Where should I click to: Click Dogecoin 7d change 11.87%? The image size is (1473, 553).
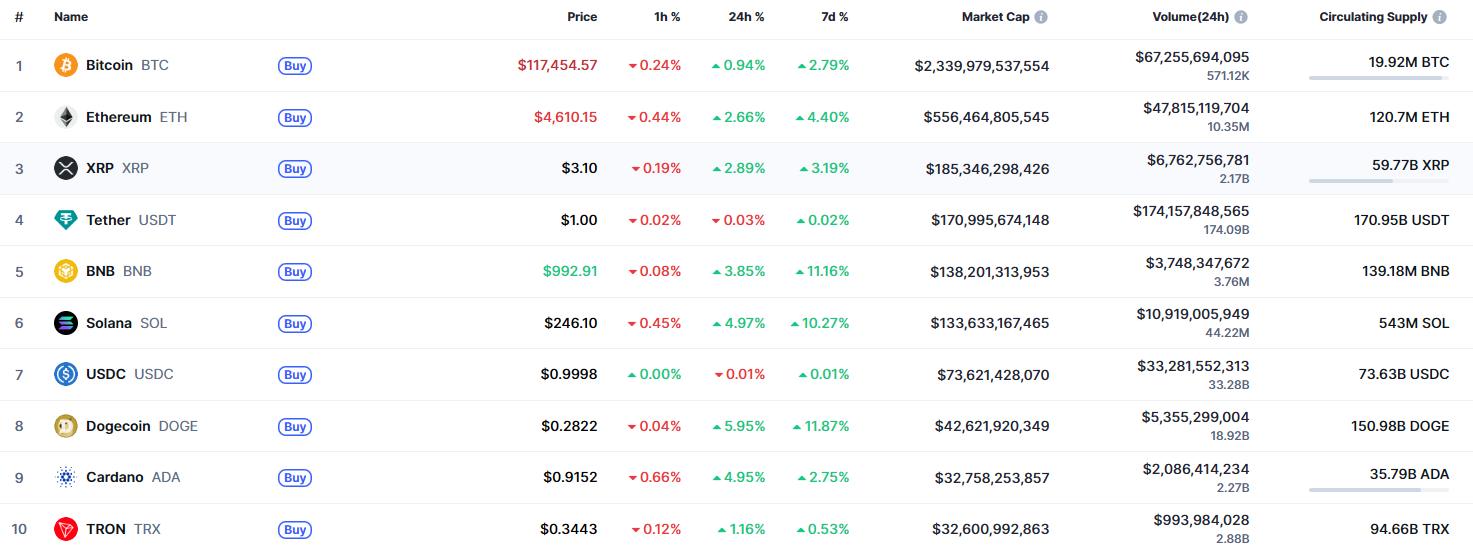821,426
